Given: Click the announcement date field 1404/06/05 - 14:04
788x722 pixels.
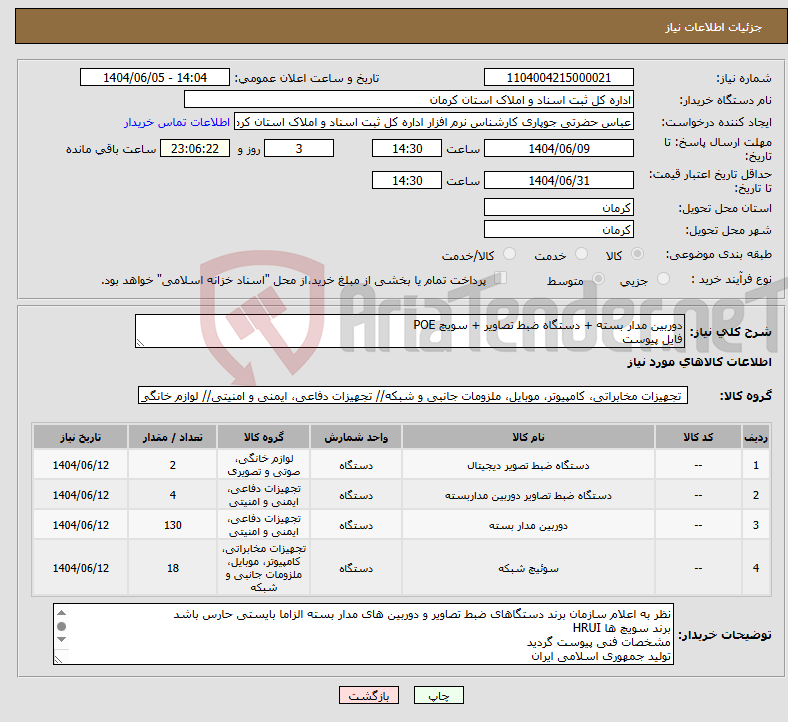Looking at the screenshot, I should click(x=155, y=78).
